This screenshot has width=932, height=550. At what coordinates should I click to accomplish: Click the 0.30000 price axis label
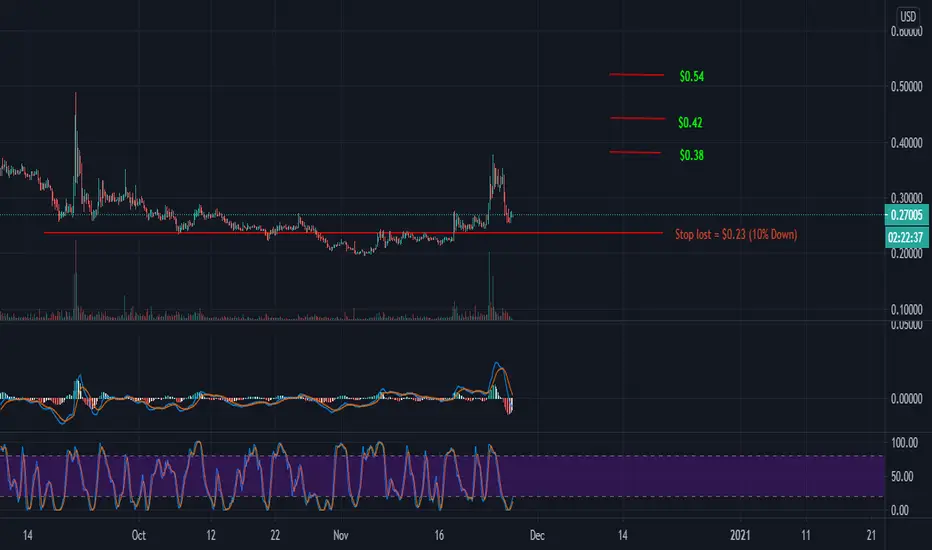point(906,198)
